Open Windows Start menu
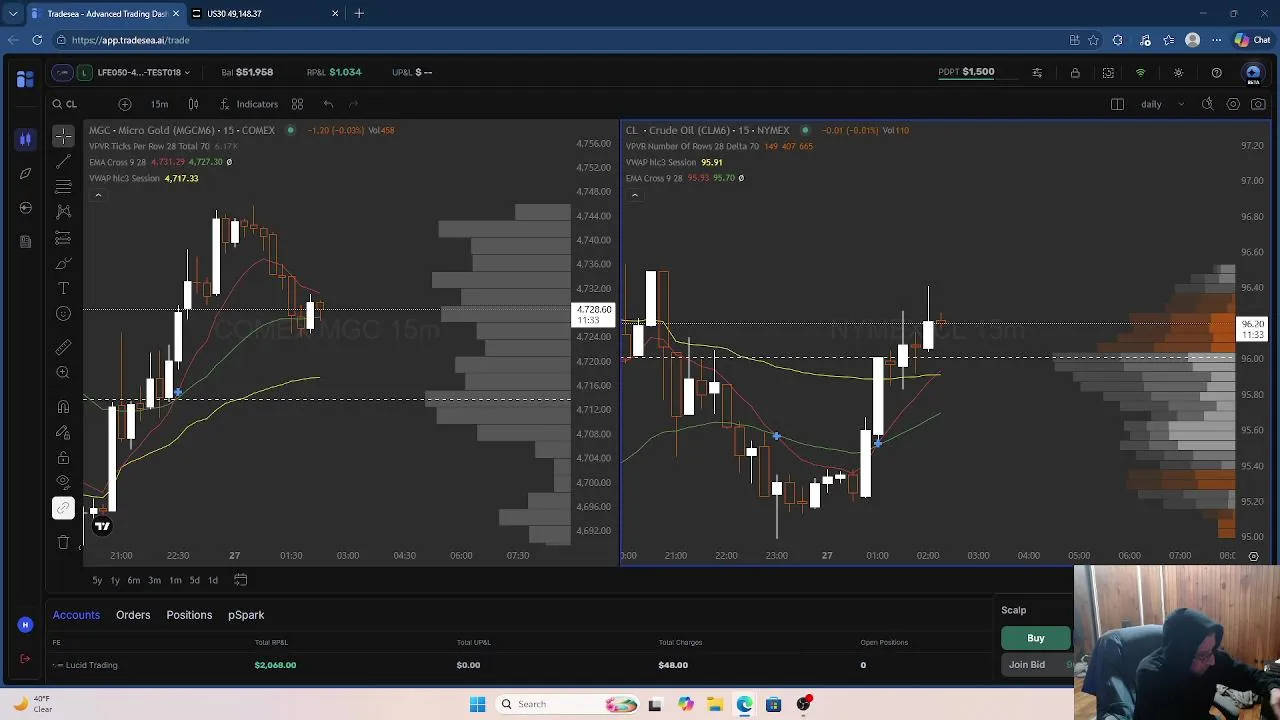Image resolution: width=1280 pixels, height=720 pixels. [477, 704]
